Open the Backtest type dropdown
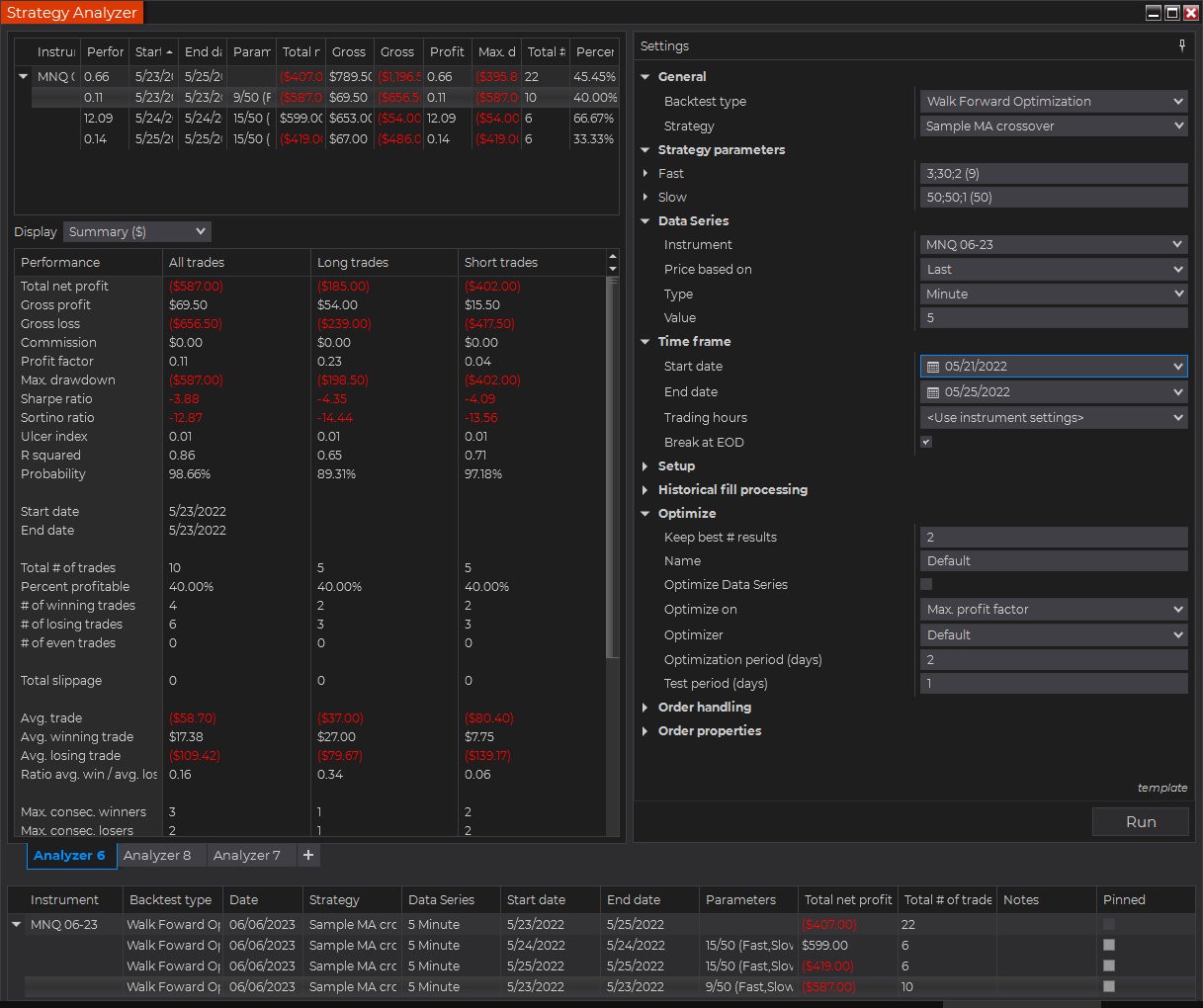This screenshot has width=1203, height=1008. click(1053, 102)
